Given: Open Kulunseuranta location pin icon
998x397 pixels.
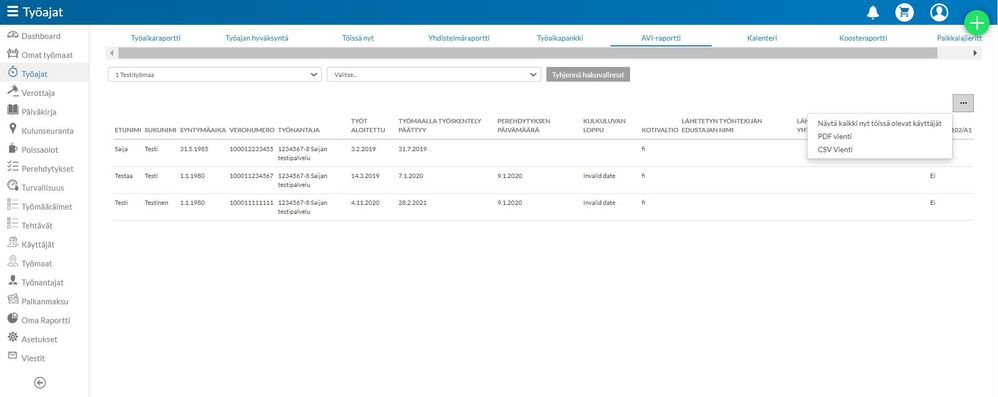Looking at the screenshot, I should tap(13, 130).
